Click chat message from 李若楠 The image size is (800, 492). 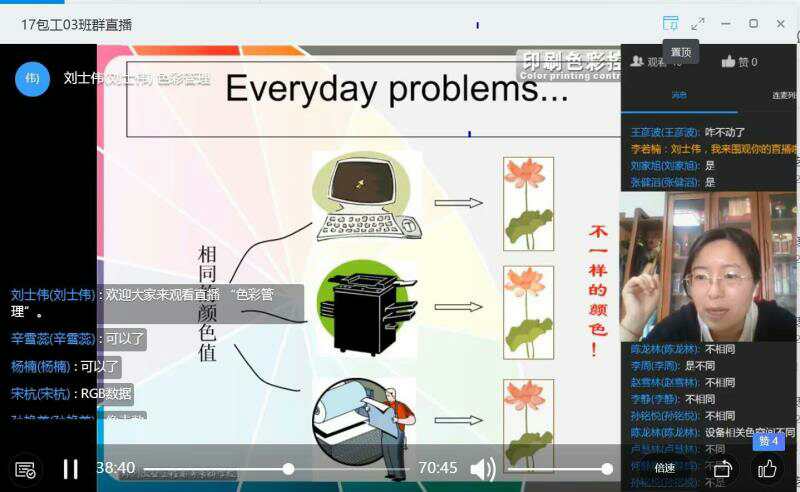pyautogui.click(x=712, y=148)
